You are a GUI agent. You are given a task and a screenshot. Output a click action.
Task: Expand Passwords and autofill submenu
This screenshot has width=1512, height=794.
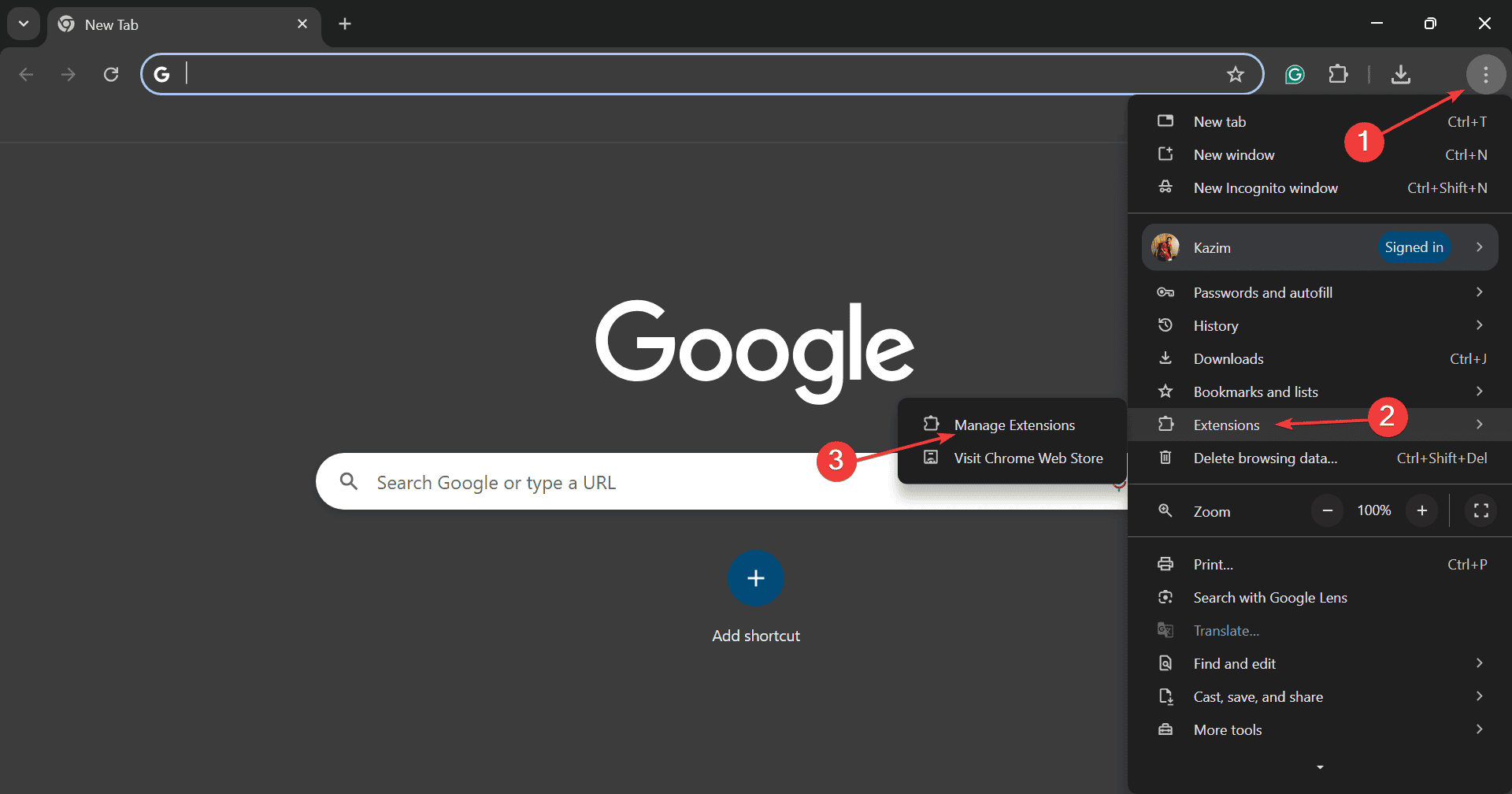(1321, 292)
